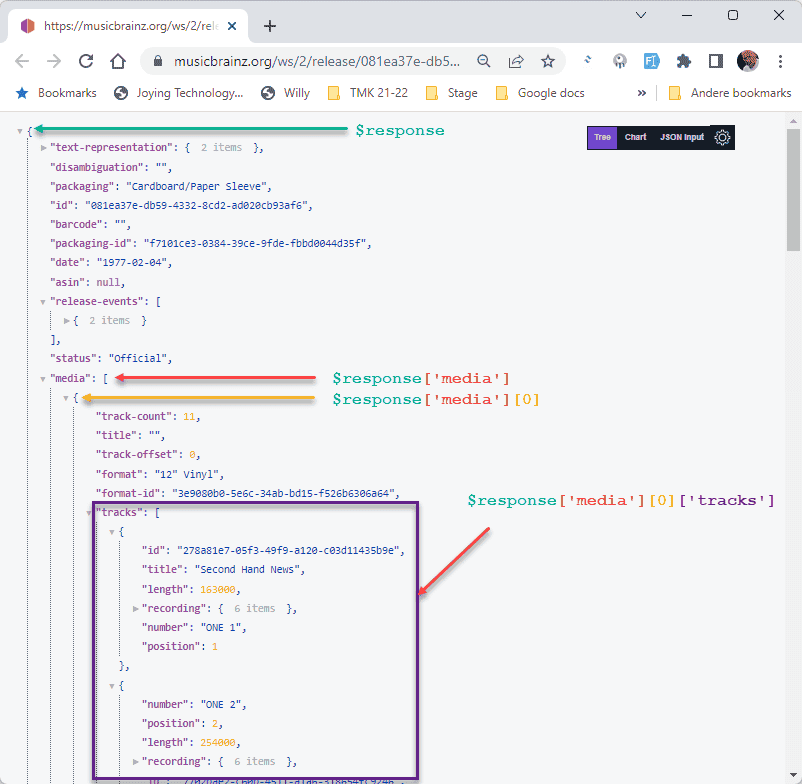Expand the text-representation node

click(44, 148)
